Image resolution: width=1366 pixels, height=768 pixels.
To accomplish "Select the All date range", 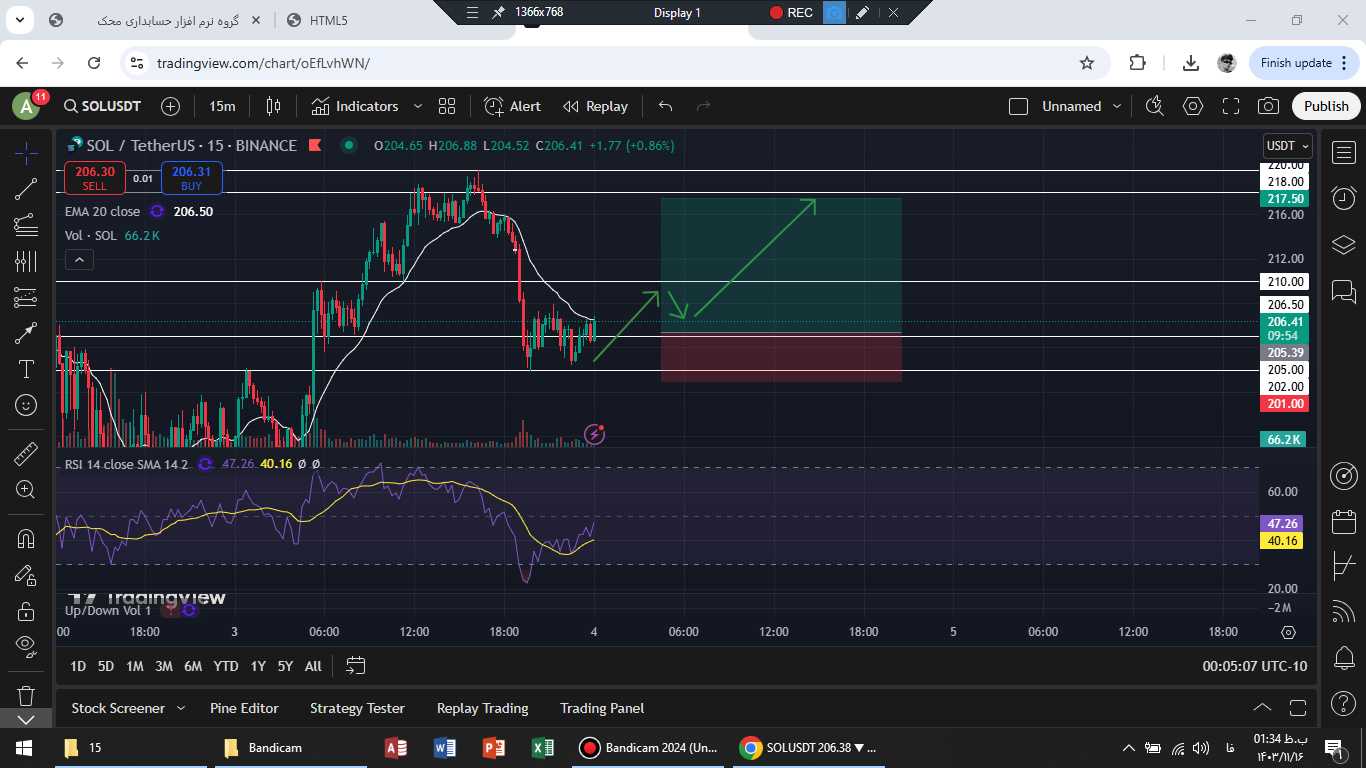I will 313,666.
